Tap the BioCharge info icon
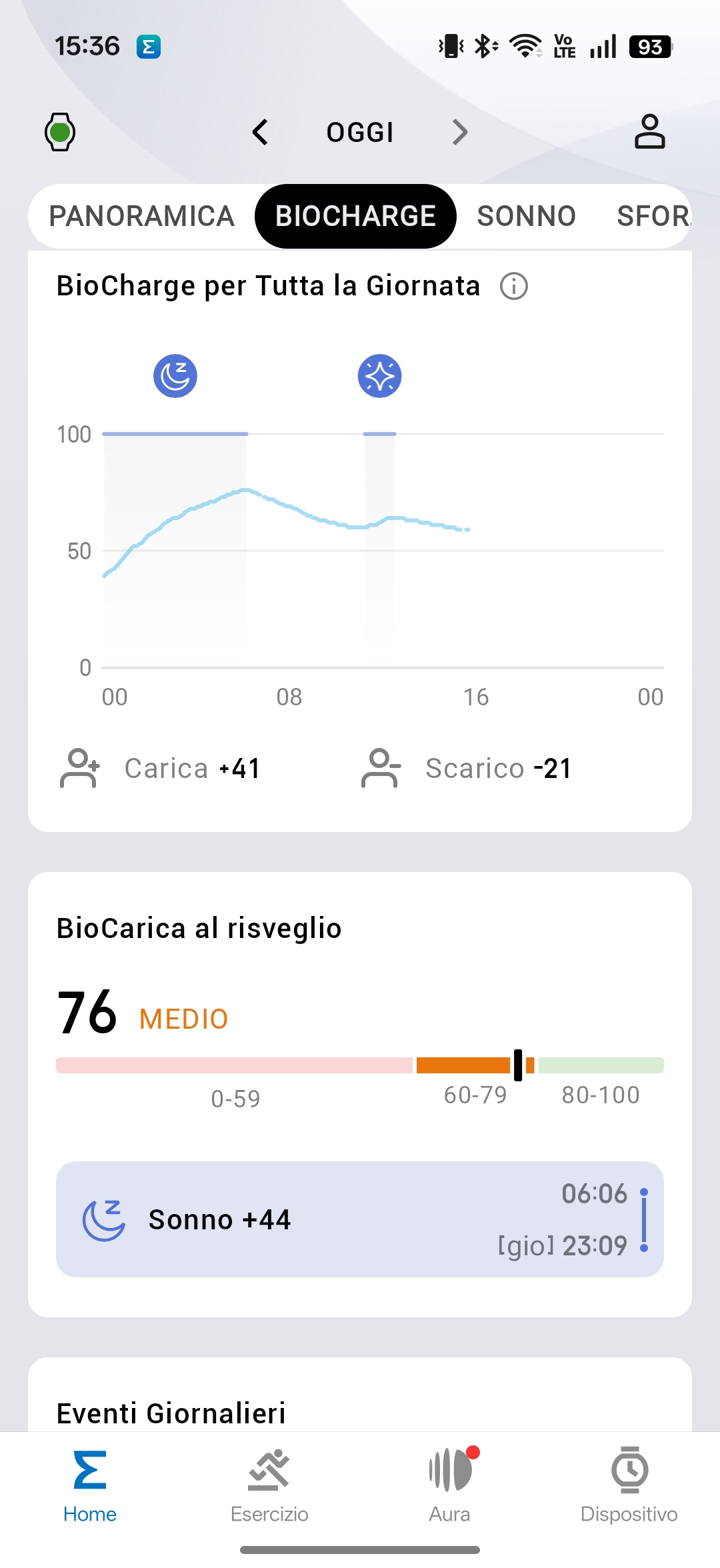 point(514,286)
